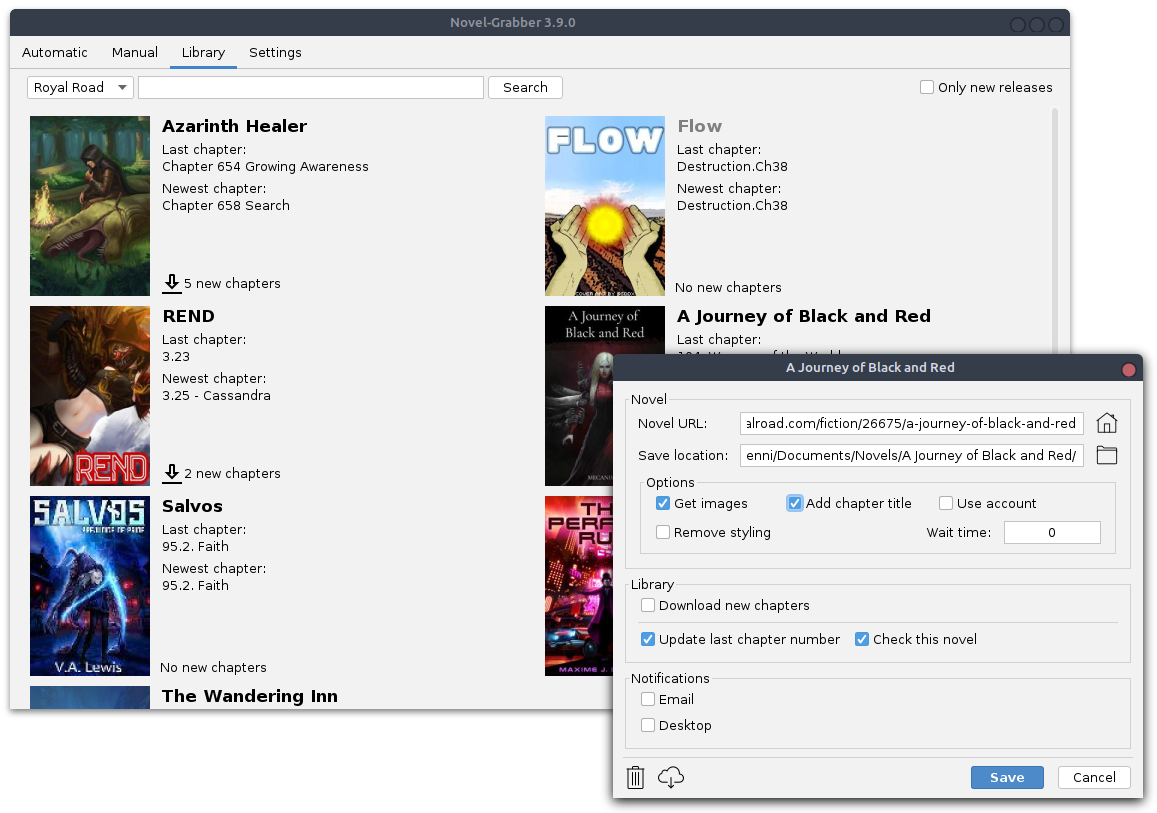Click the Salvos novel title

click(x=193, y=506)
